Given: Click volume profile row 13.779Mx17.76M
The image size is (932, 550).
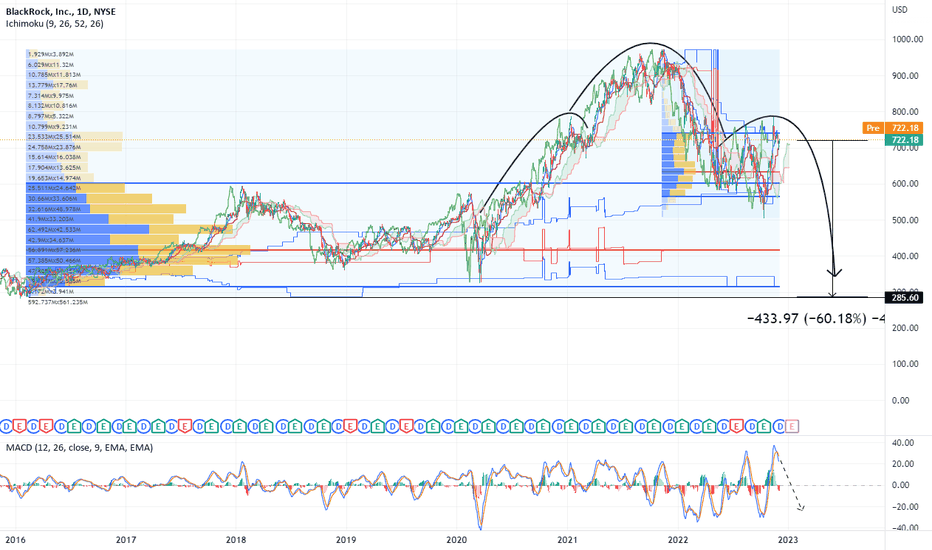Looking at the screenshot, I should [52, 85].
